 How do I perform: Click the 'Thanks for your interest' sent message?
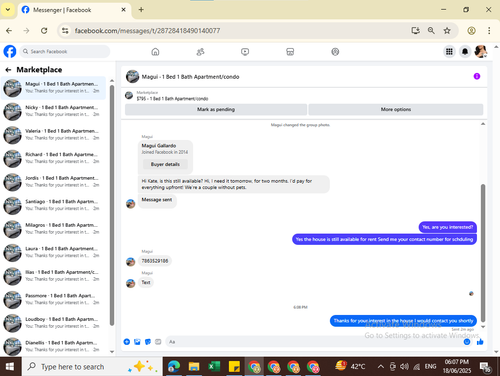(403, 321)
